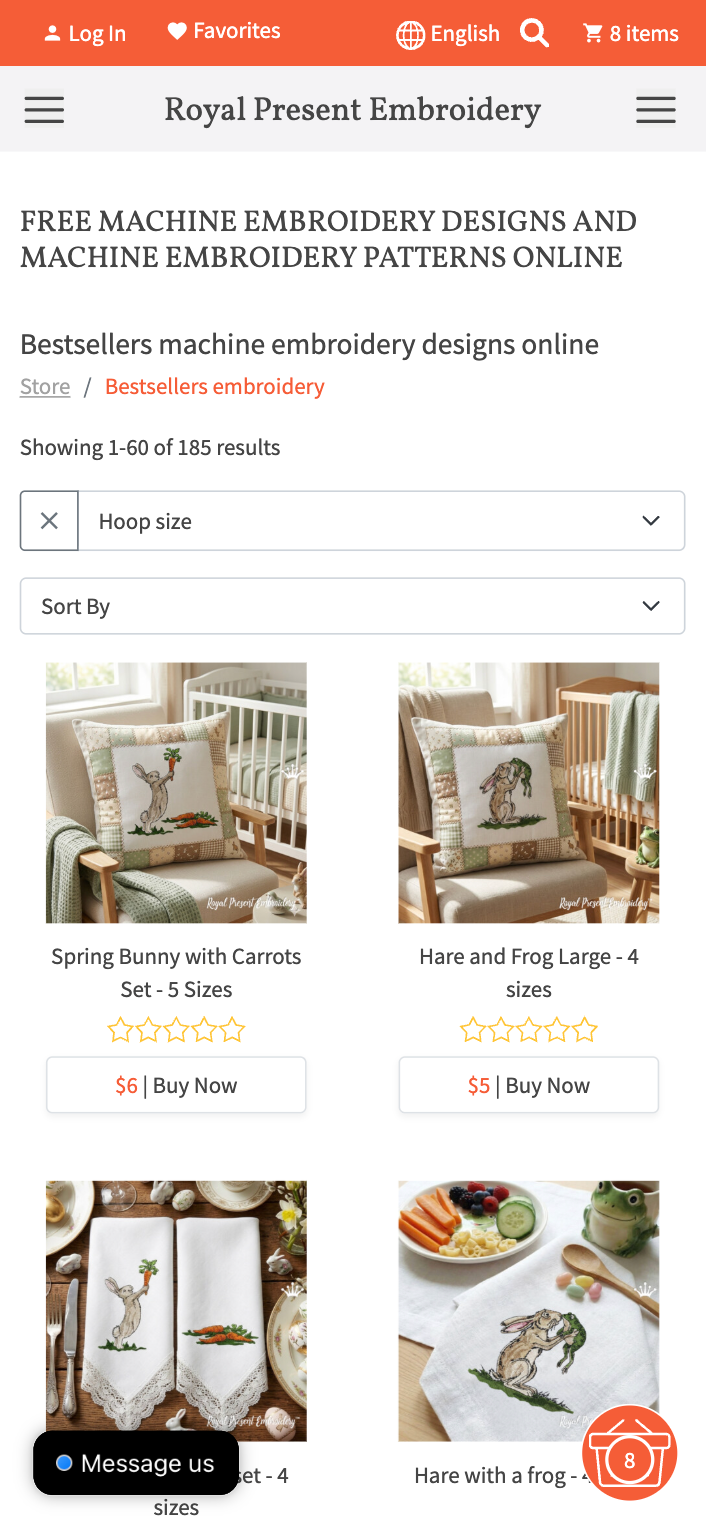The width and height of the screenshot is (706, 1528).
Task: Buy Spring Bunny with Carrots for $6
Action: [176, 1085]
